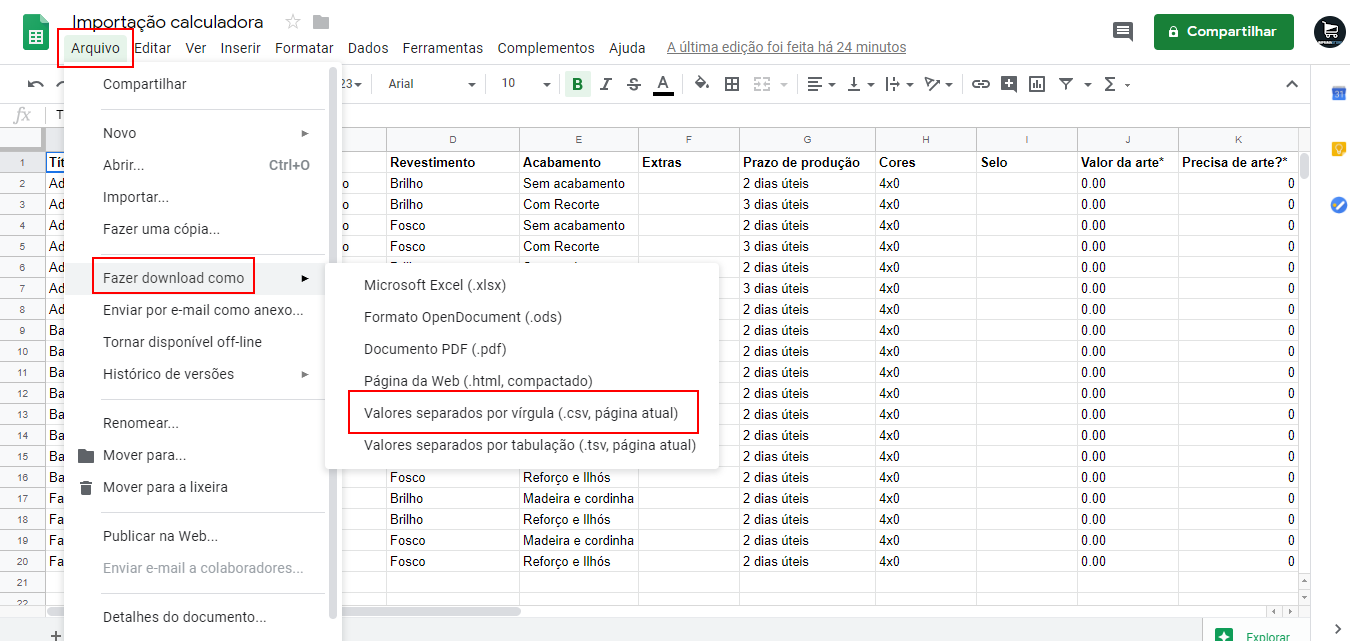
Task: Open the account avatar
Action: 1330,32
